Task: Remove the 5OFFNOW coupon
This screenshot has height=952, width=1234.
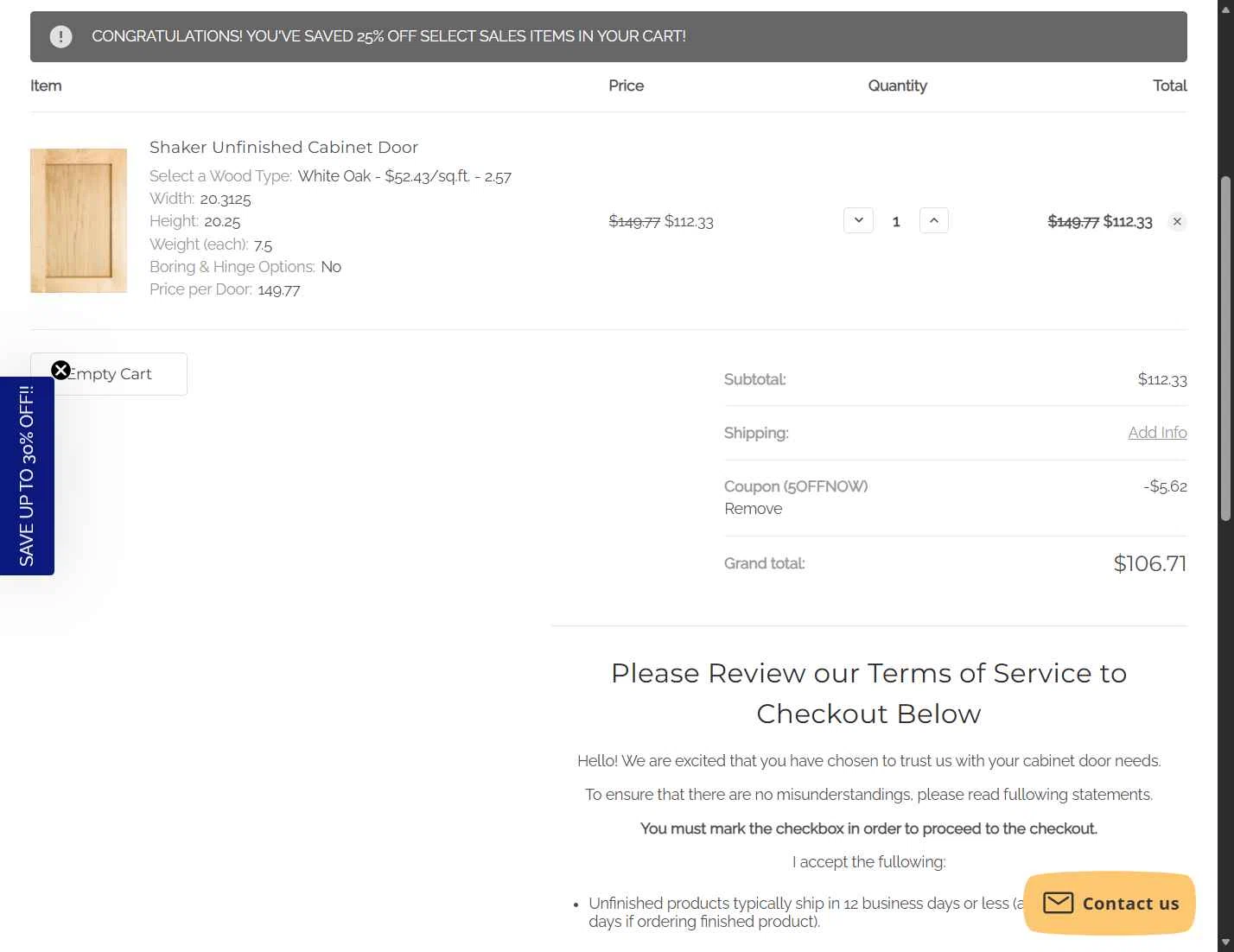Action: tap(753, 509)
